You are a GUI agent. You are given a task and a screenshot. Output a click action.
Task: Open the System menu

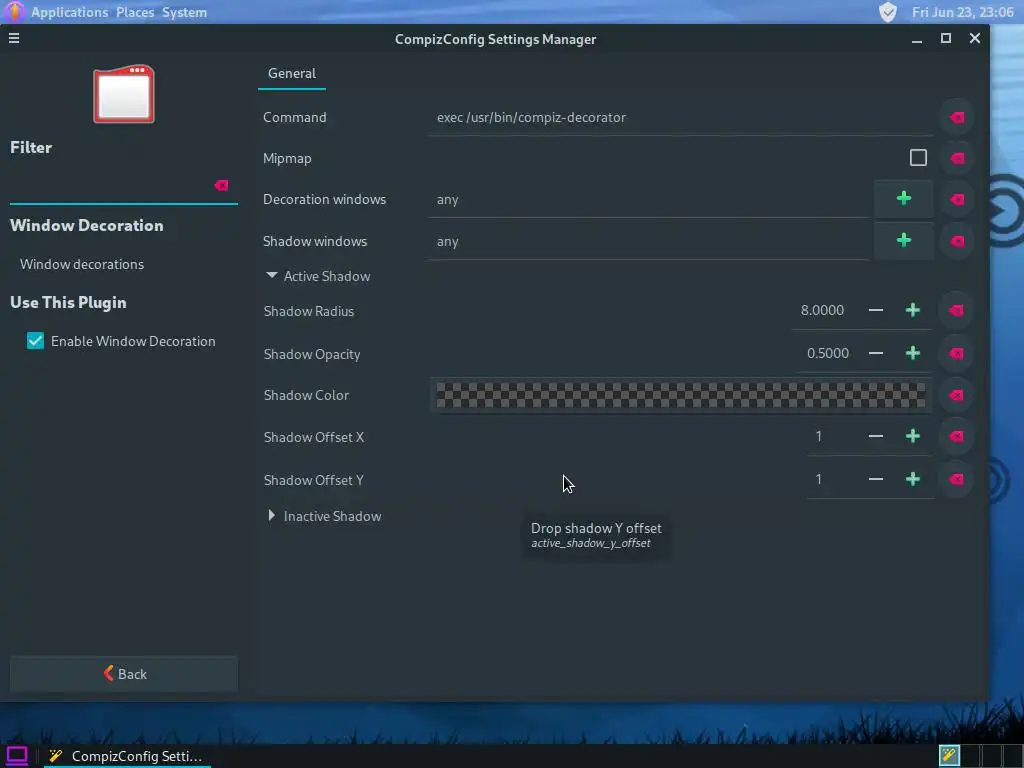[184, 12]
